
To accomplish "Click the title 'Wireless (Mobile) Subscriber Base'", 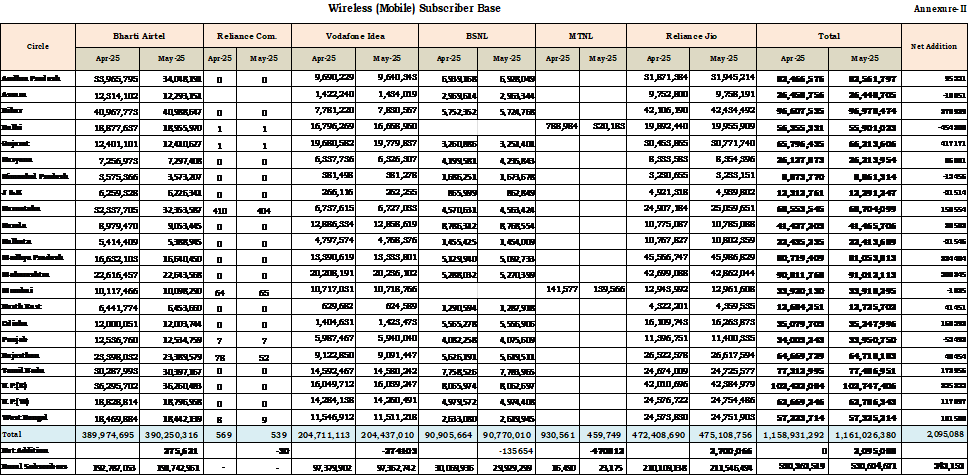I will (414, 8).
